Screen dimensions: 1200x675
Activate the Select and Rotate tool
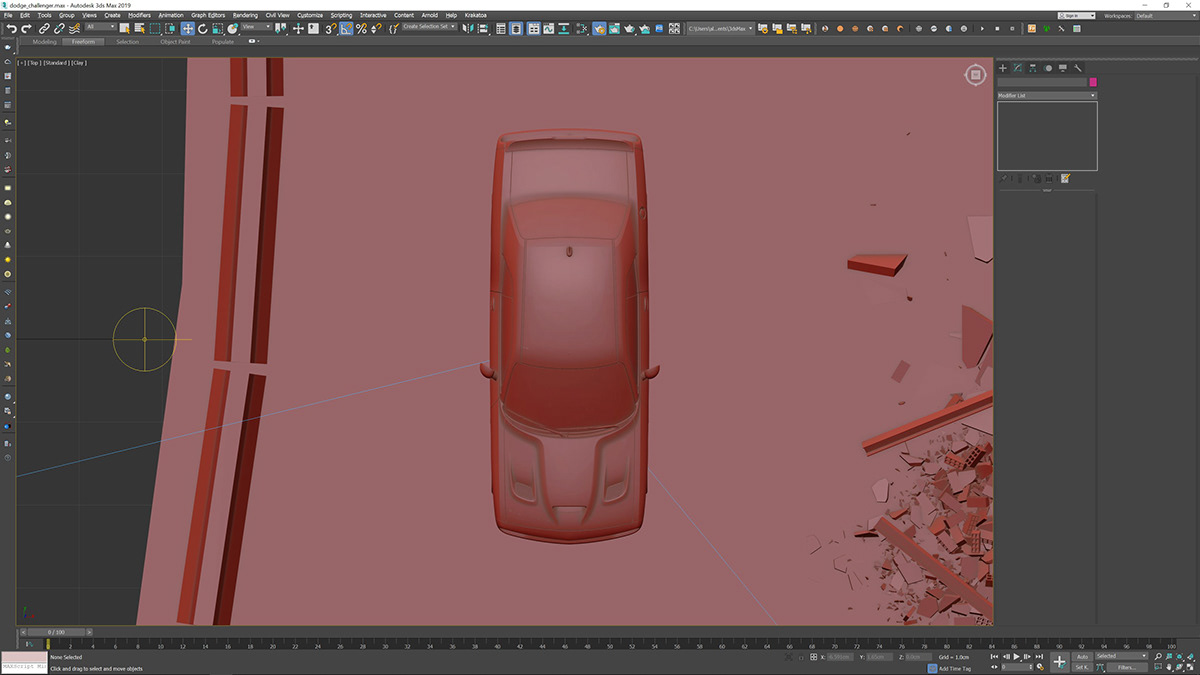click(x=202, y=29)
